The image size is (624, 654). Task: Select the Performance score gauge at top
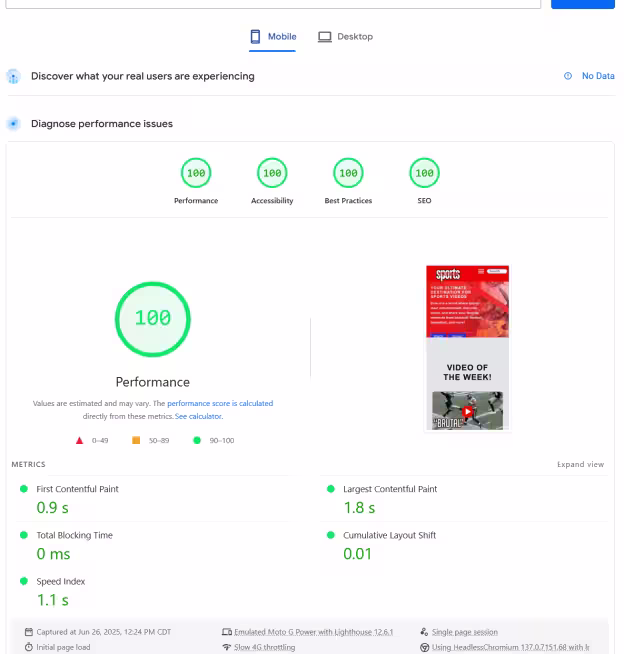point(196,173)
